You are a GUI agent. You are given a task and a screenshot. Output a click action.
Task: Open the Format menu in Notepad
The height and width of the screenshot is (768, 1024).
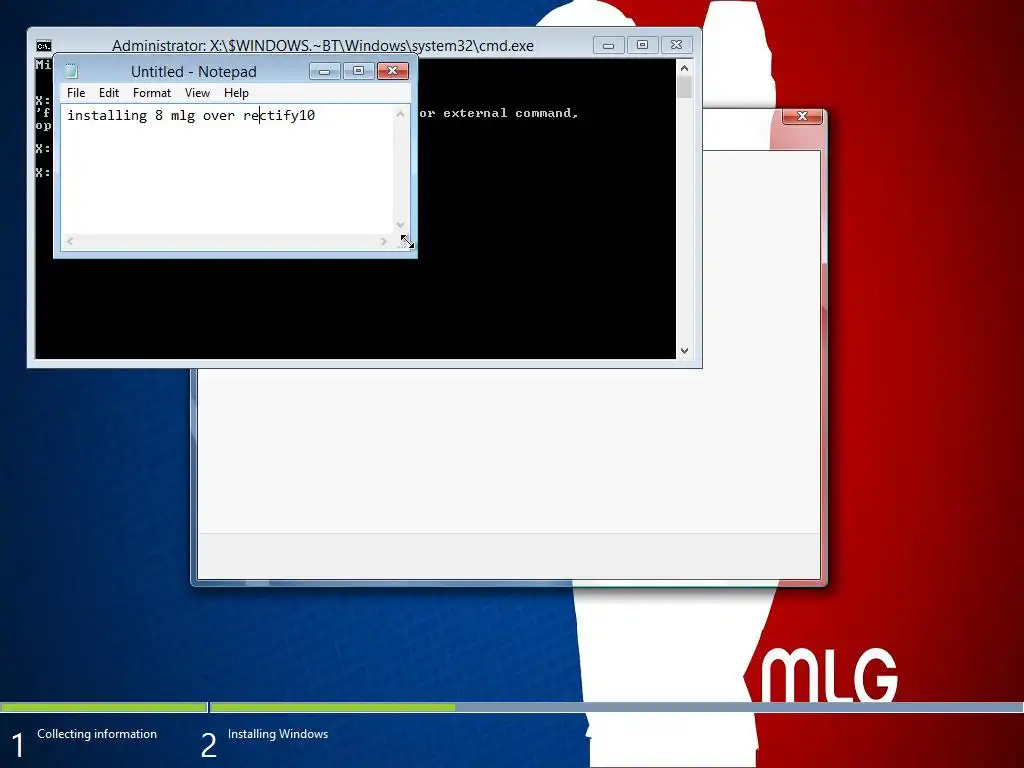(152, 93)
